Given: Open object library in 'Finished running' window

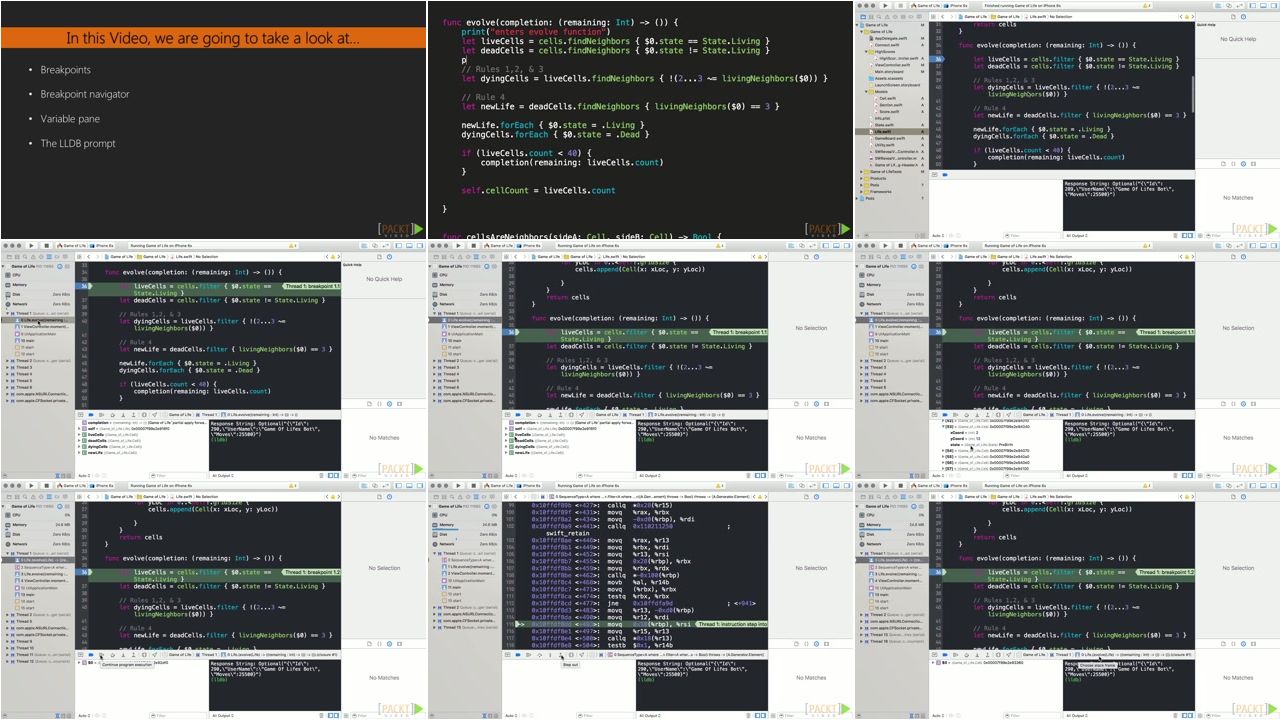Looking at the screenshot, I should click(x=1244, y=164).
